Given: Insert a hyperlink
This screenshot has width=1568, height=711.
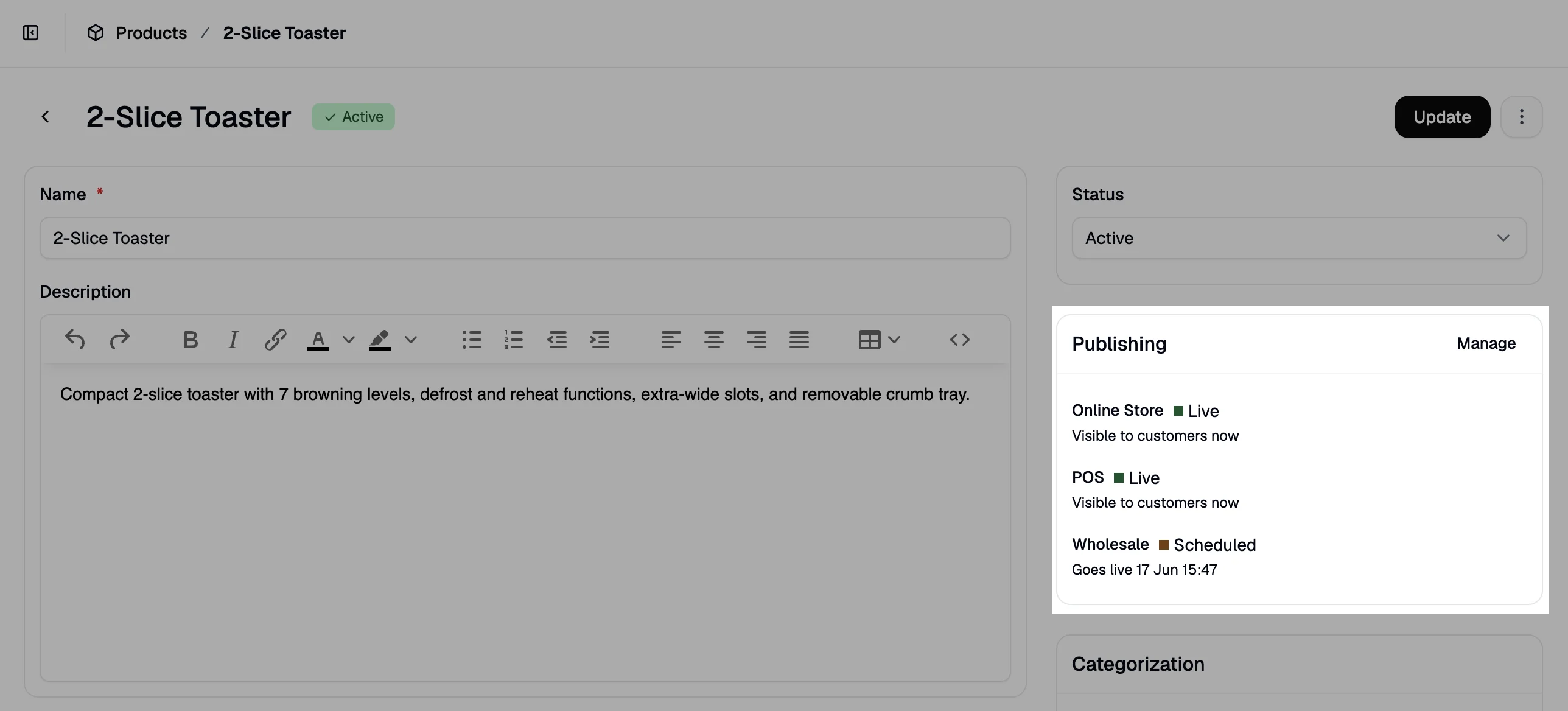Looking at the screenshot, I should (275, 340).
